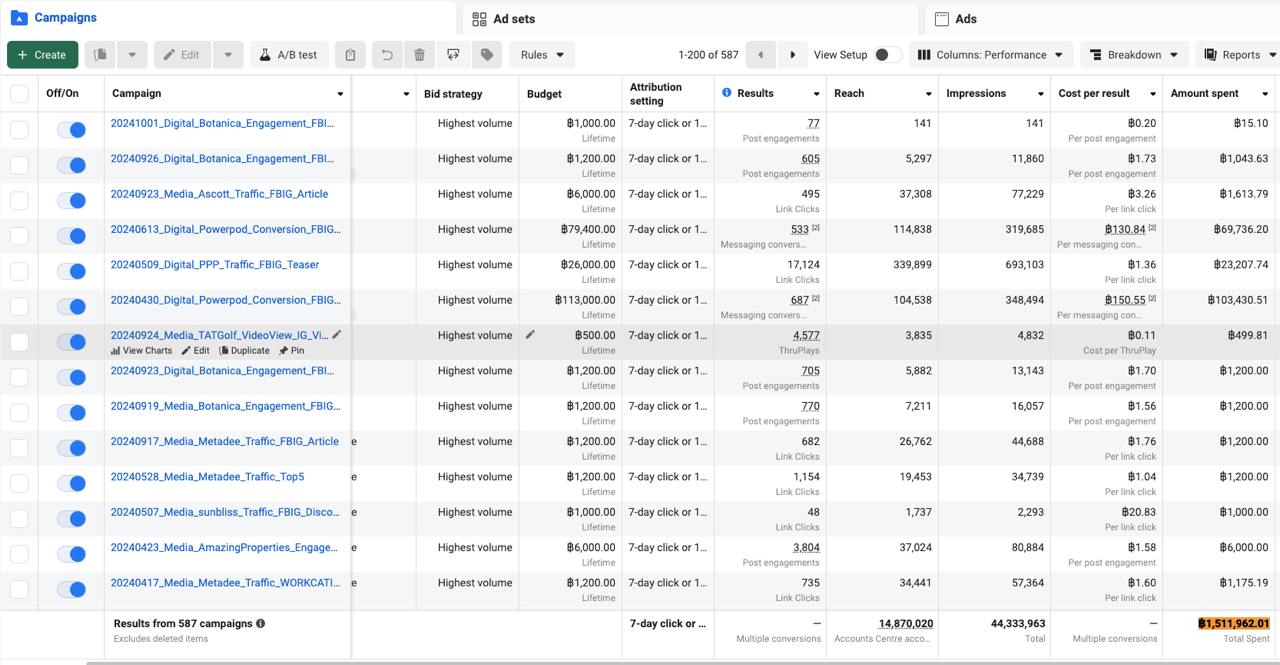
Task: Go to next page of campaigns
Action: click(793, 55)
